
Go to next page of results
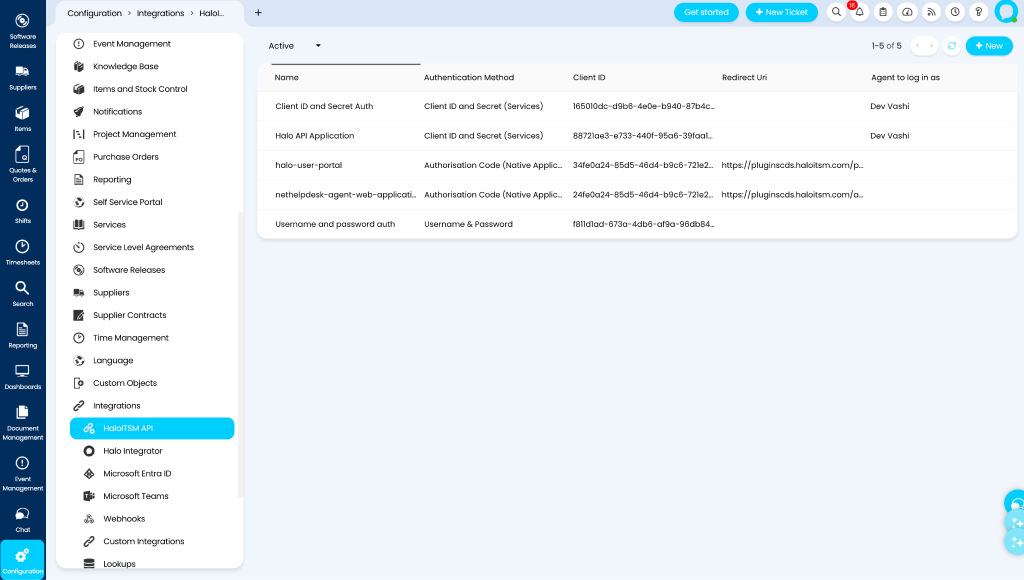click(931, 46)
